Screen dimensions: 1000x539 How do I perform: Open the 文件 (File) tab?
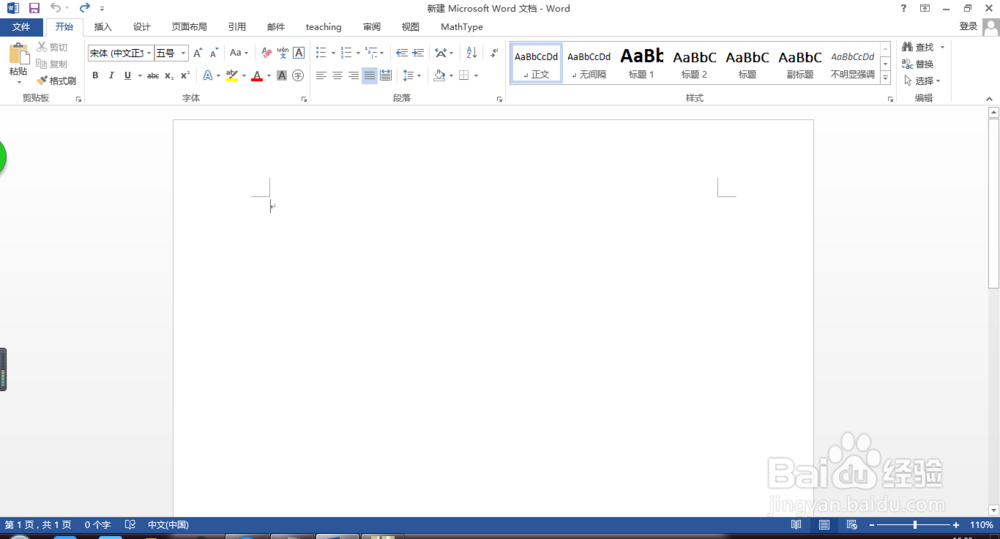[x=21, y=27]
